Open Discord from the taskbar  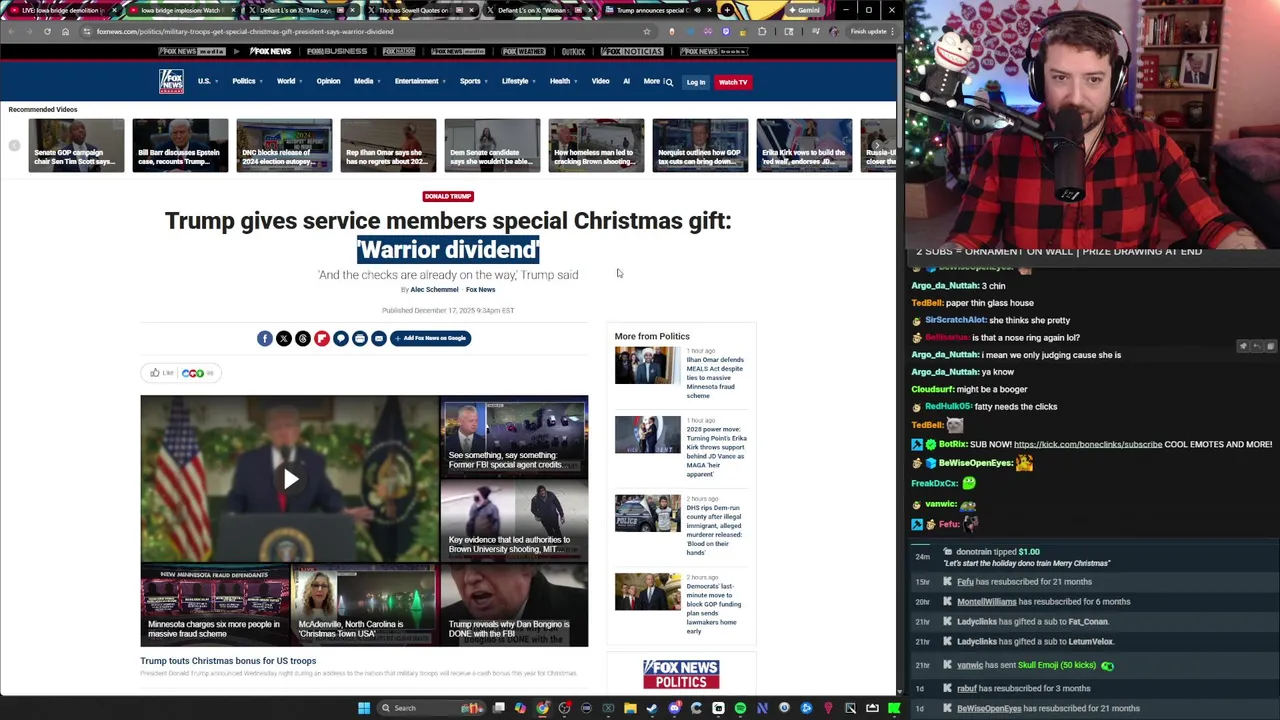[x=675, y=708]
